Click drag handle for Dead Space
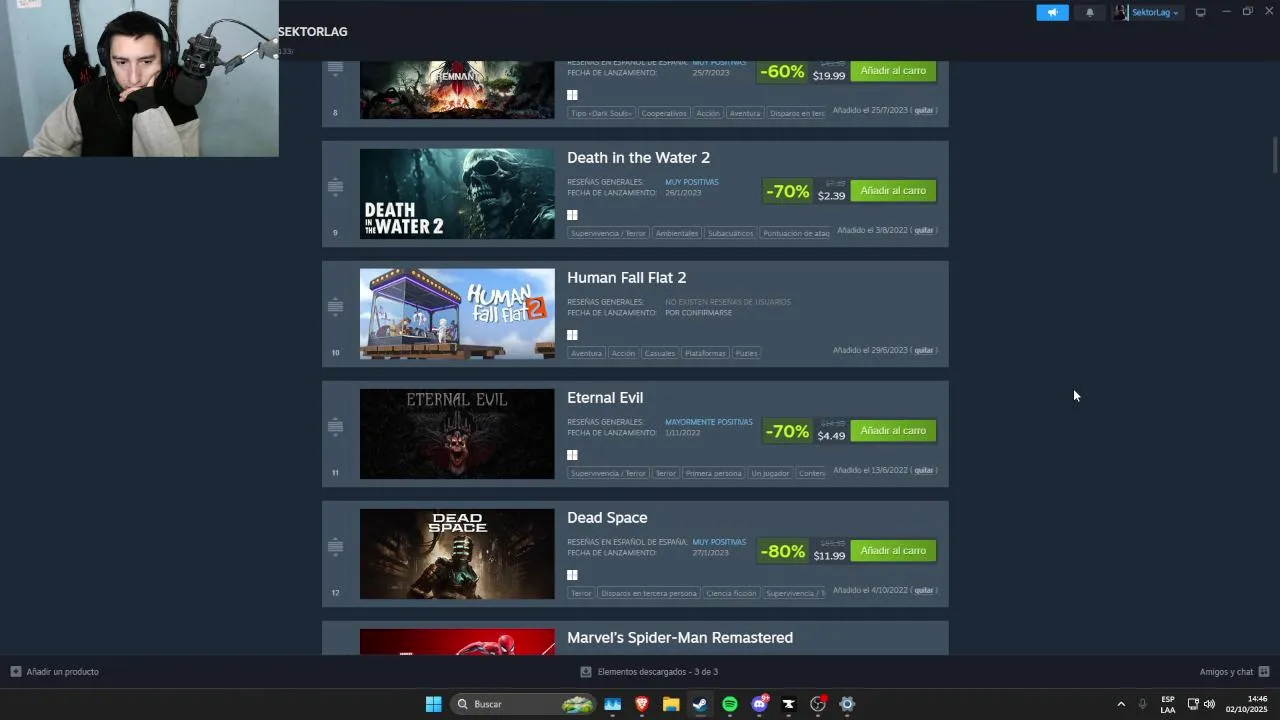This screenshot has width=1280, height=720. click(335, 547)
